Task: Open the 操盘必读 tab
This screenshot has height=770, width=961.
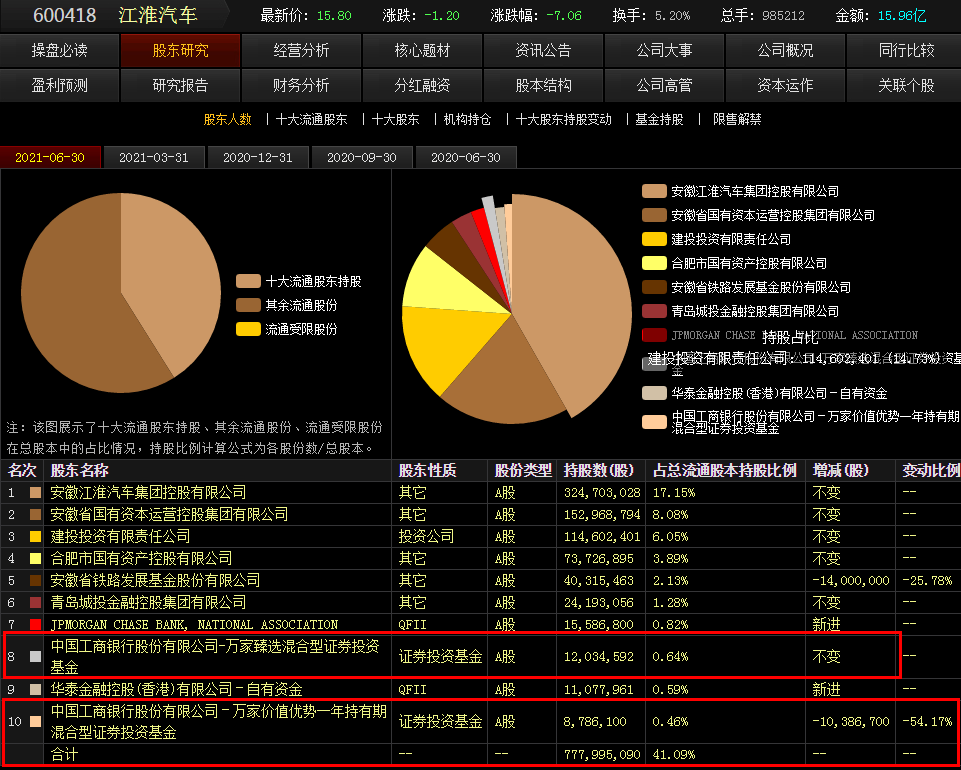Action: [59, 50]
